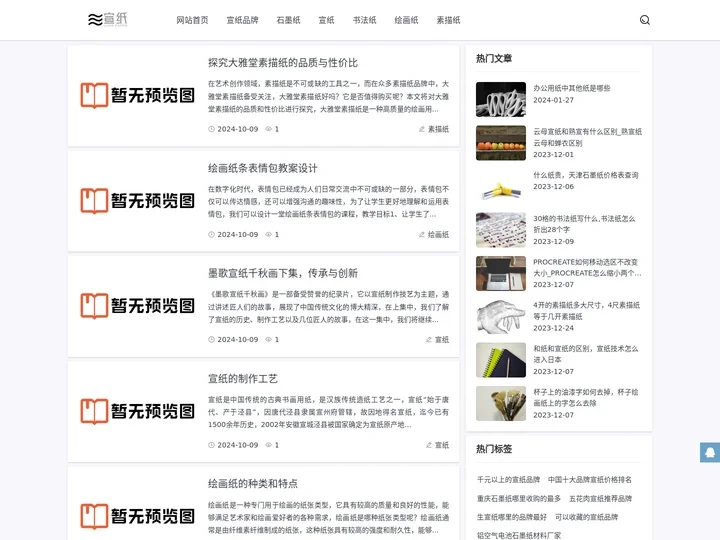Screen dimensions: 720x540
Task: Open hot article 30格的书法纸写什么
Action: [x=584, y=224]
